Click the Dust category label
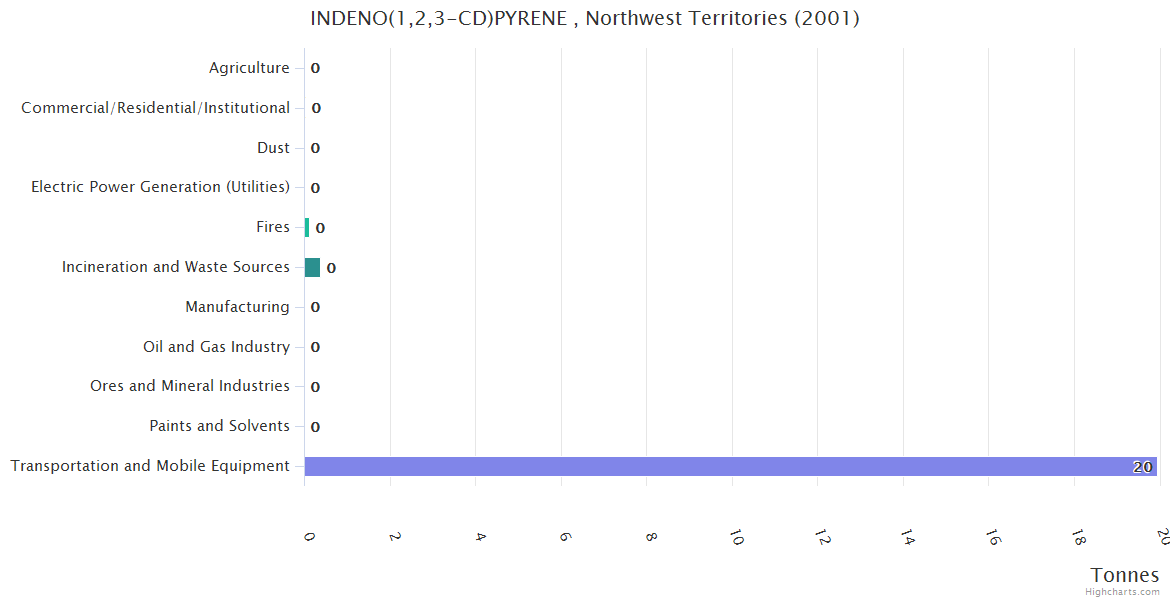This screenshot has height=600, width=1170. [273, 148]
